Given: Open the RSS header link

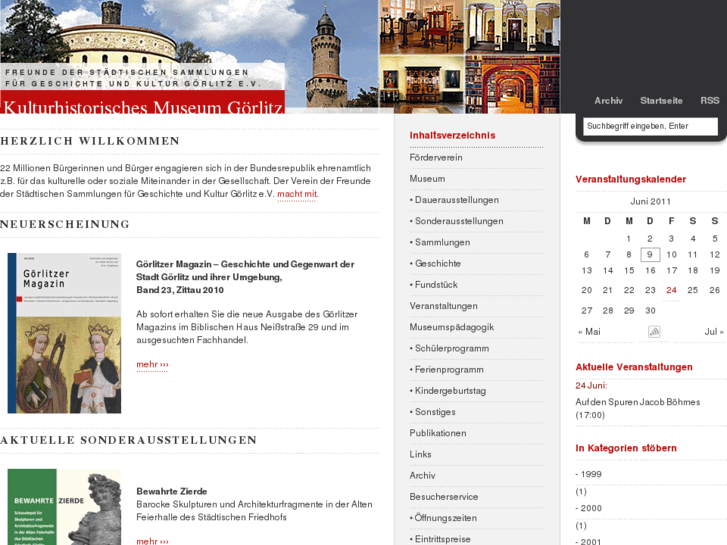Looking at the screenshot, I should [709, 101].
